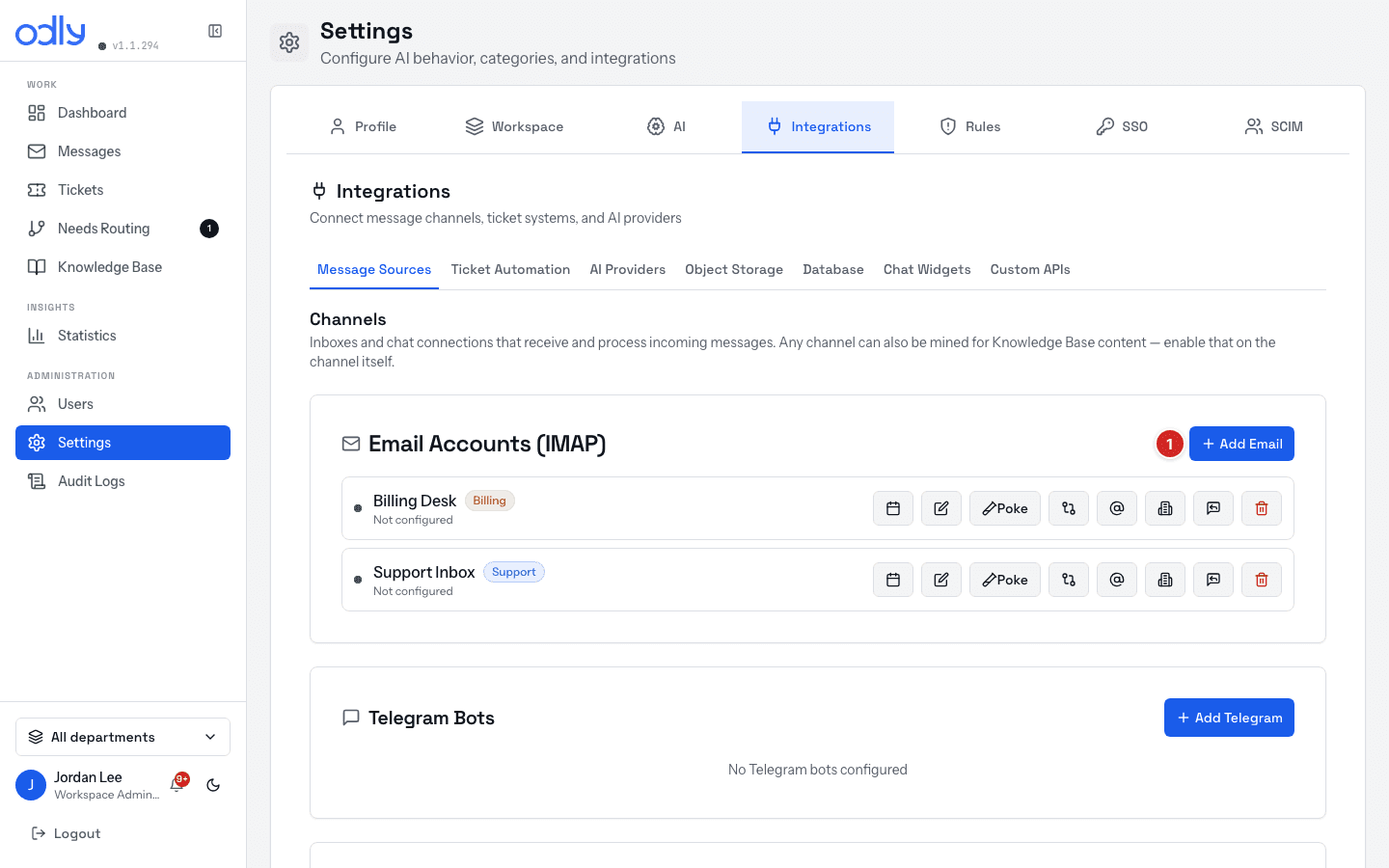
Task: Edit the Support Inbox email account
Action: tap(941, 580)
